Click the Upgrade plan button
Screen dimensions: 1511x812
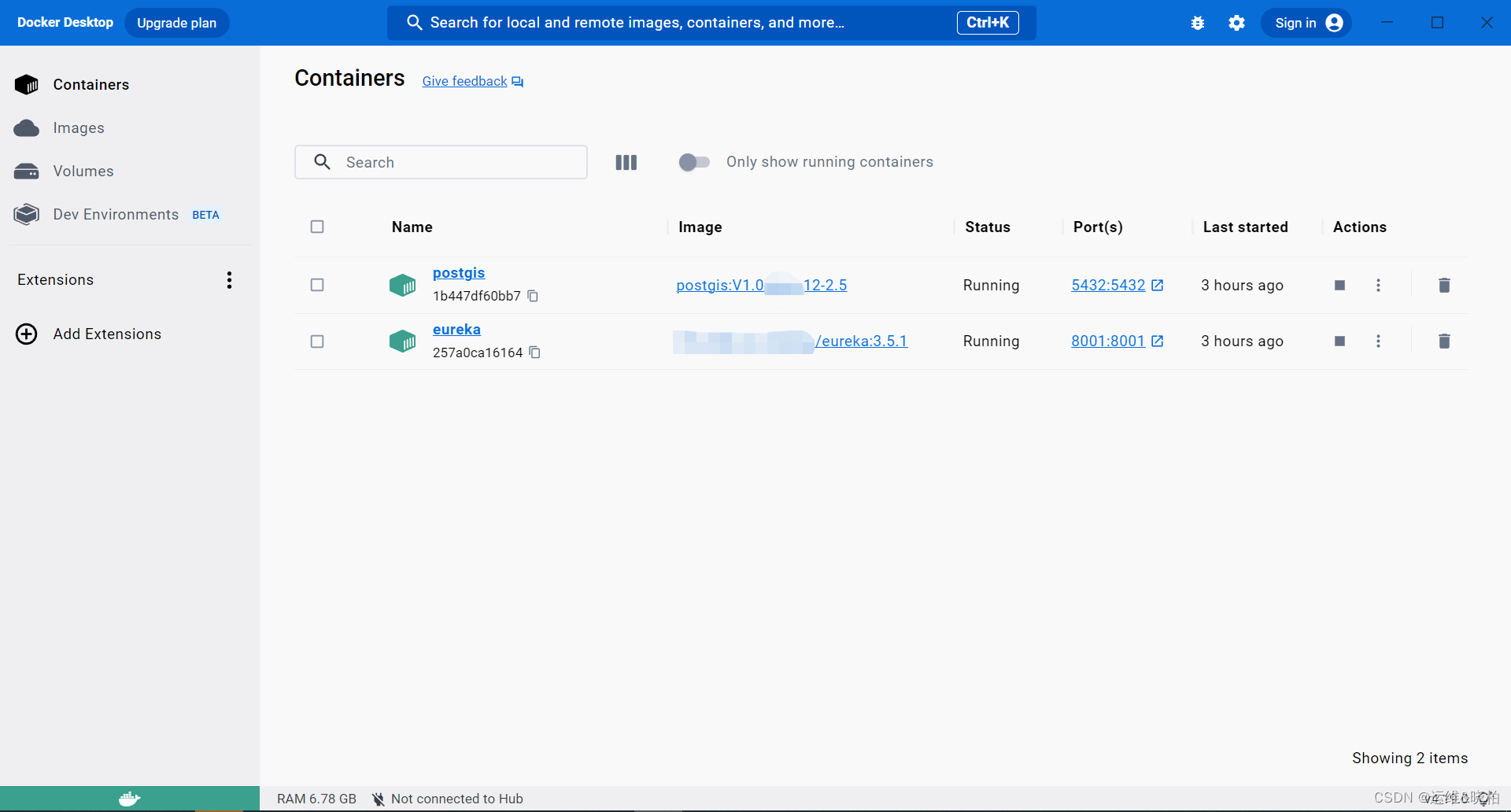point(176,23)
